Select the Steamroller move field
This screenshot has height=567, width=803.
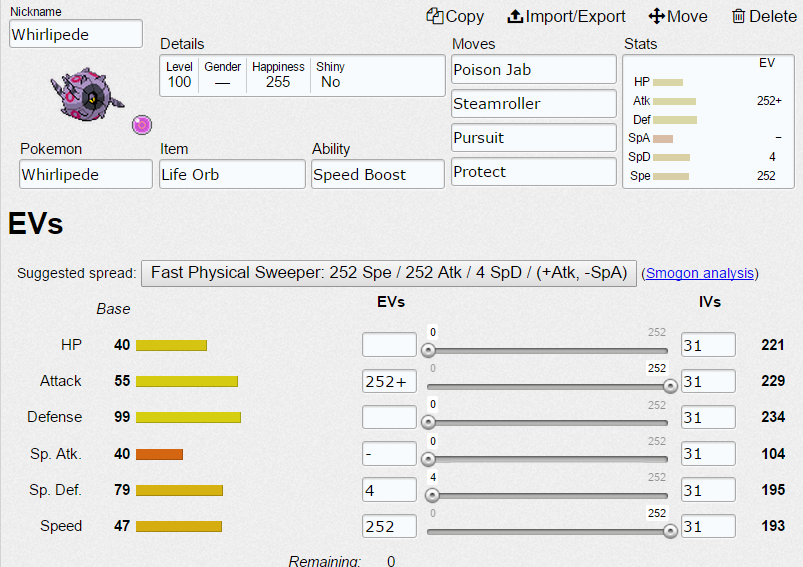tap(534, 103)
